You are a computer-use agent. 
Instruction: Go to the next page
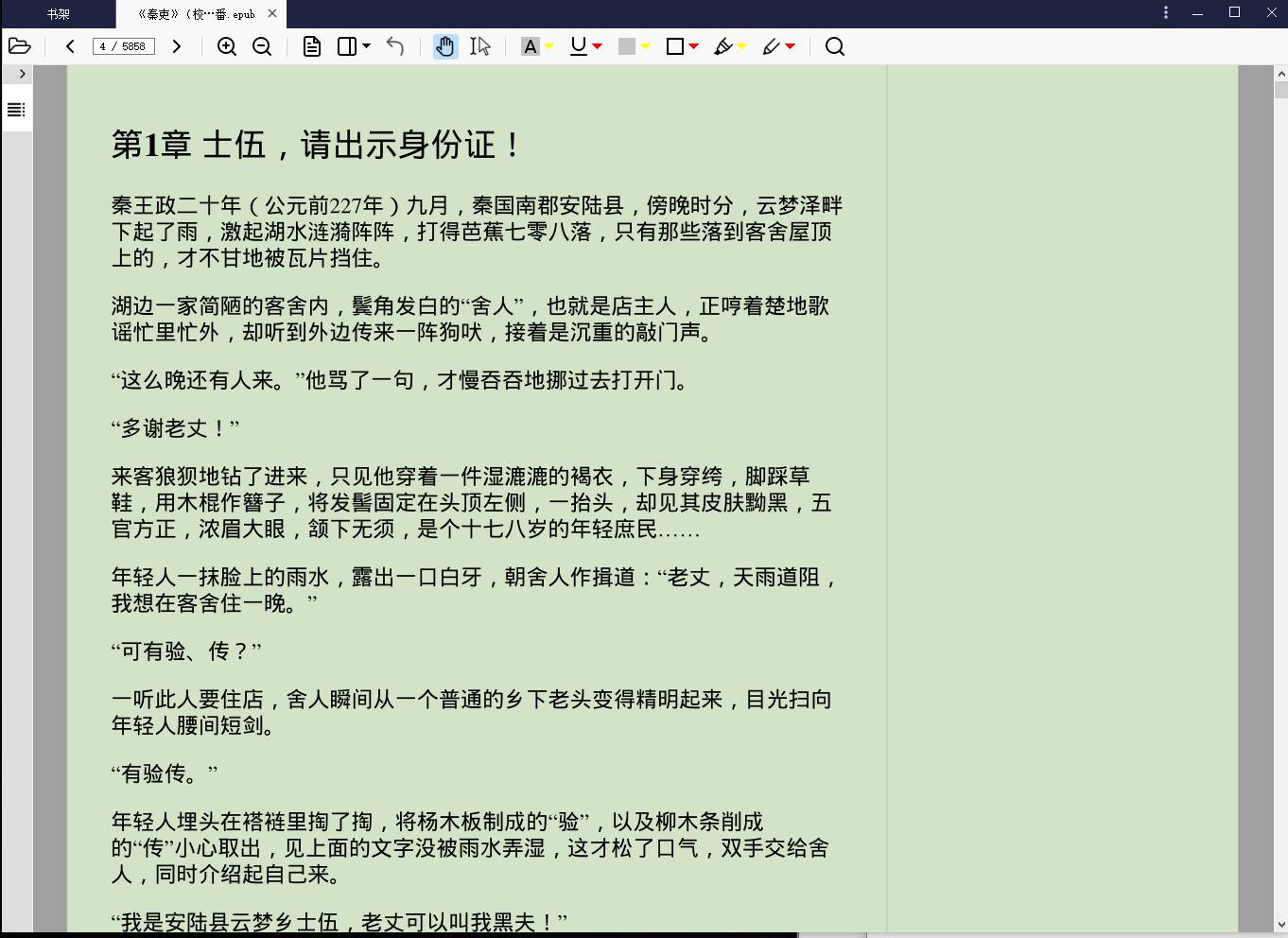pos(176,46)
